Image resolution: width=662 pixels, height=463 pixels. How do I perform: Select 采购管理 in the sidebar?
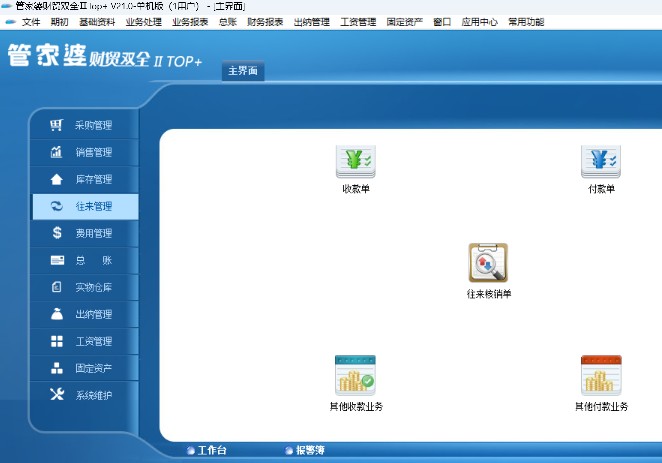(85, 125)
